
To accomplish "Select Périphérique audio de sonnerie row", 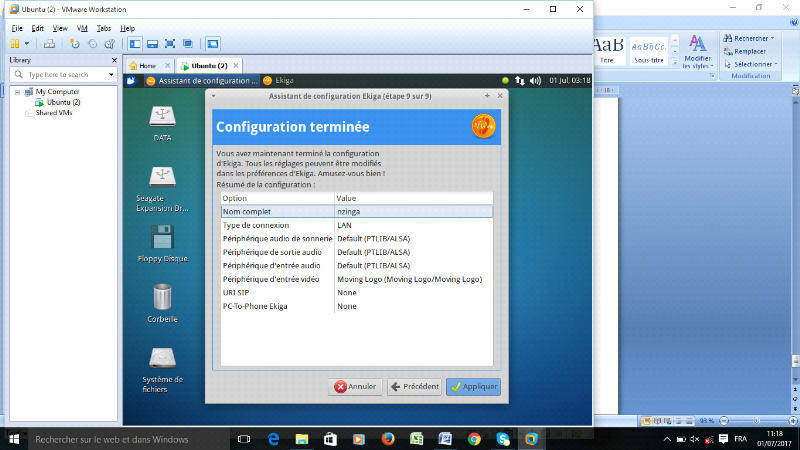I will [357, 239].
